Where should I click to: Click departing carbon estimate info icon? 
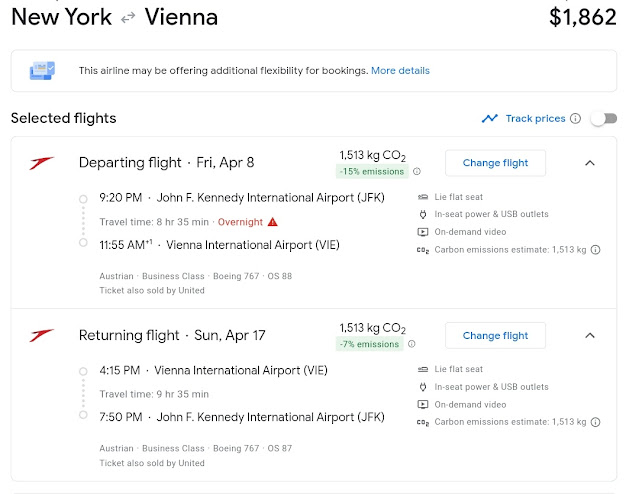[596, 250]
